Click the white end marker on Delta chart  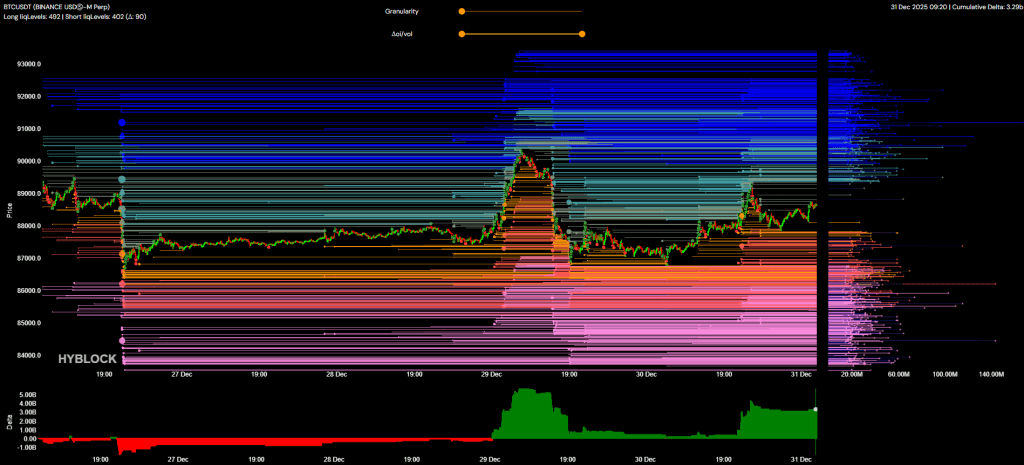817,409
